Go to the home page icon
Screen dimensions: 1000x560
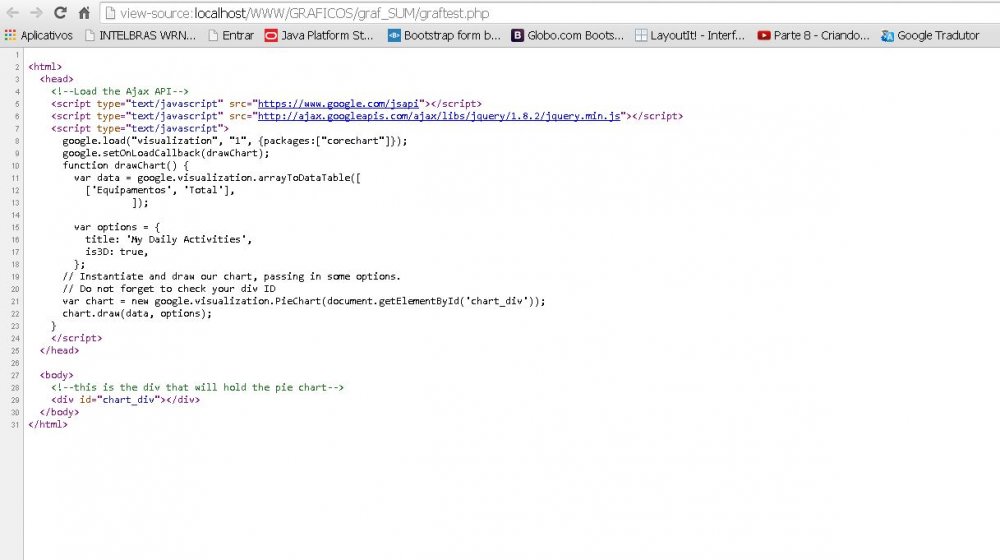click(85, 13)
